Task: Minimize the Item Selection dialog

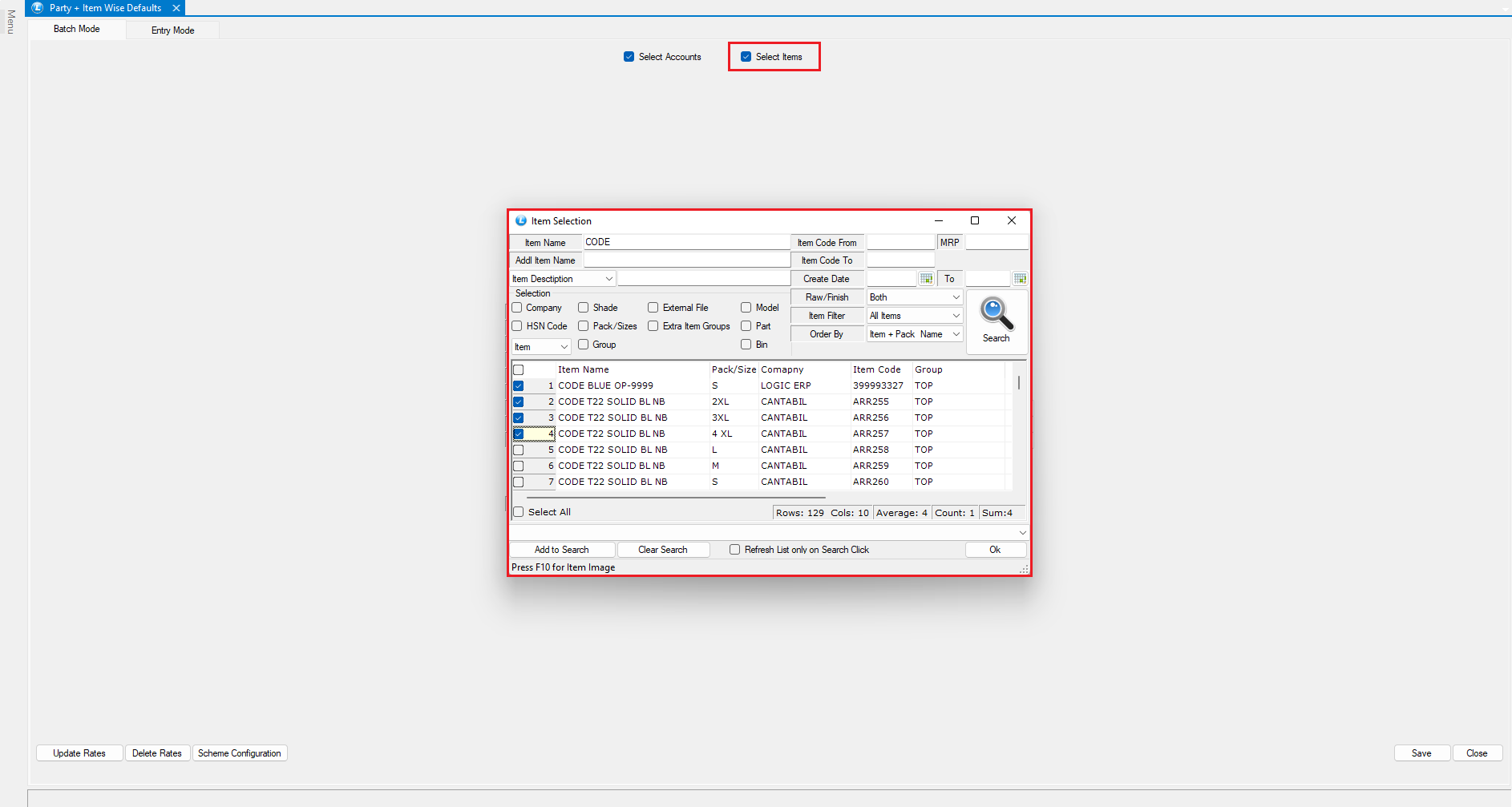Action: point(938,221)
